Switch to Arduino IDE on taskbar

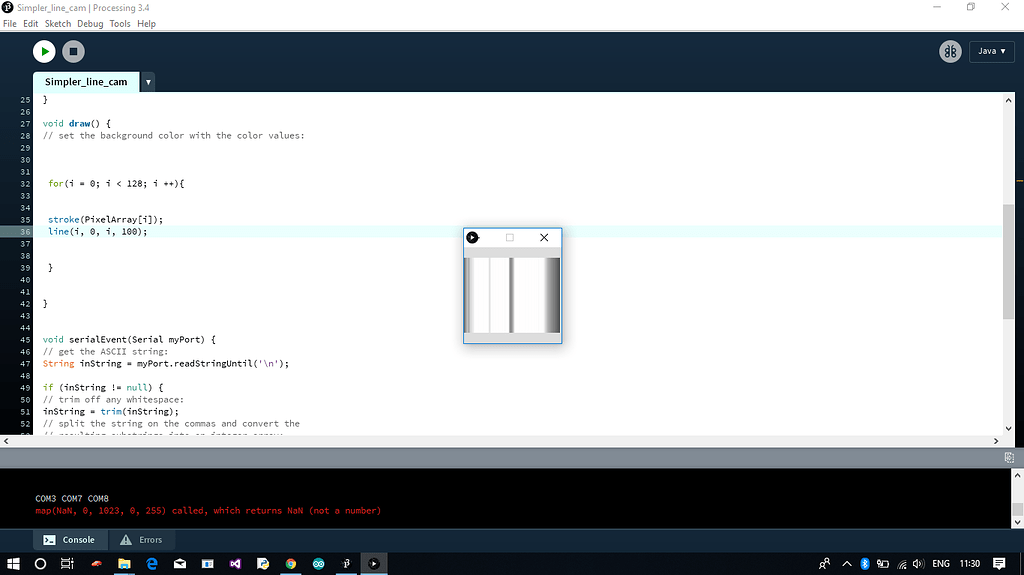319,563
